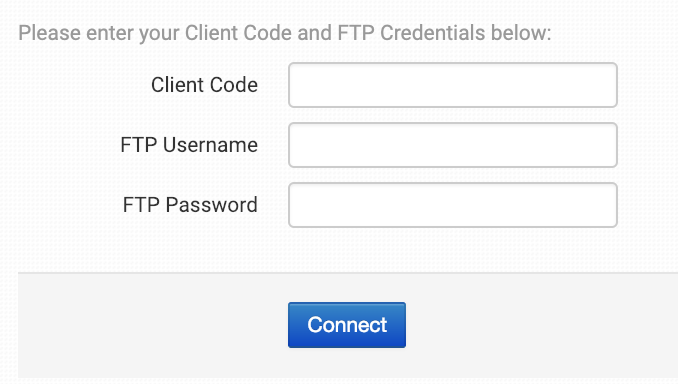
Task: Click the word Password in FTP Password label
Action: tap(211, 205)
